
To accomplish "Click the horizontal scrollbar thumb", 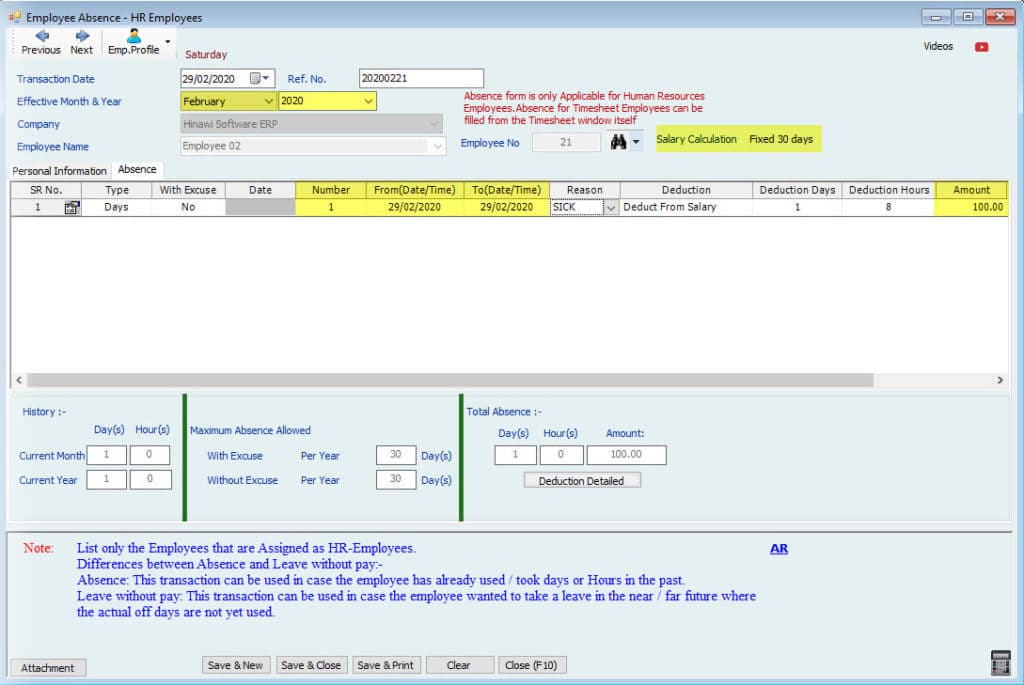I will 450,380.
